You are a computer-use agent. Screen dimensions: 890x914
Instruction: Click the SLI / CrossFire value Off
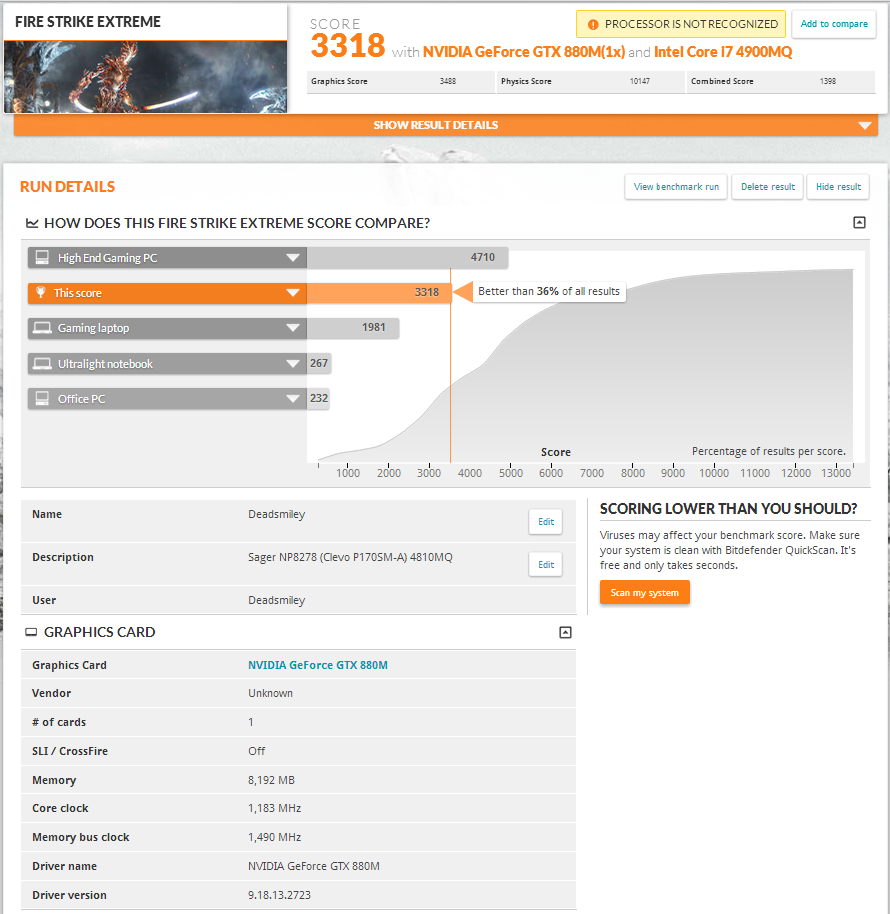click(x=256, y=751)
